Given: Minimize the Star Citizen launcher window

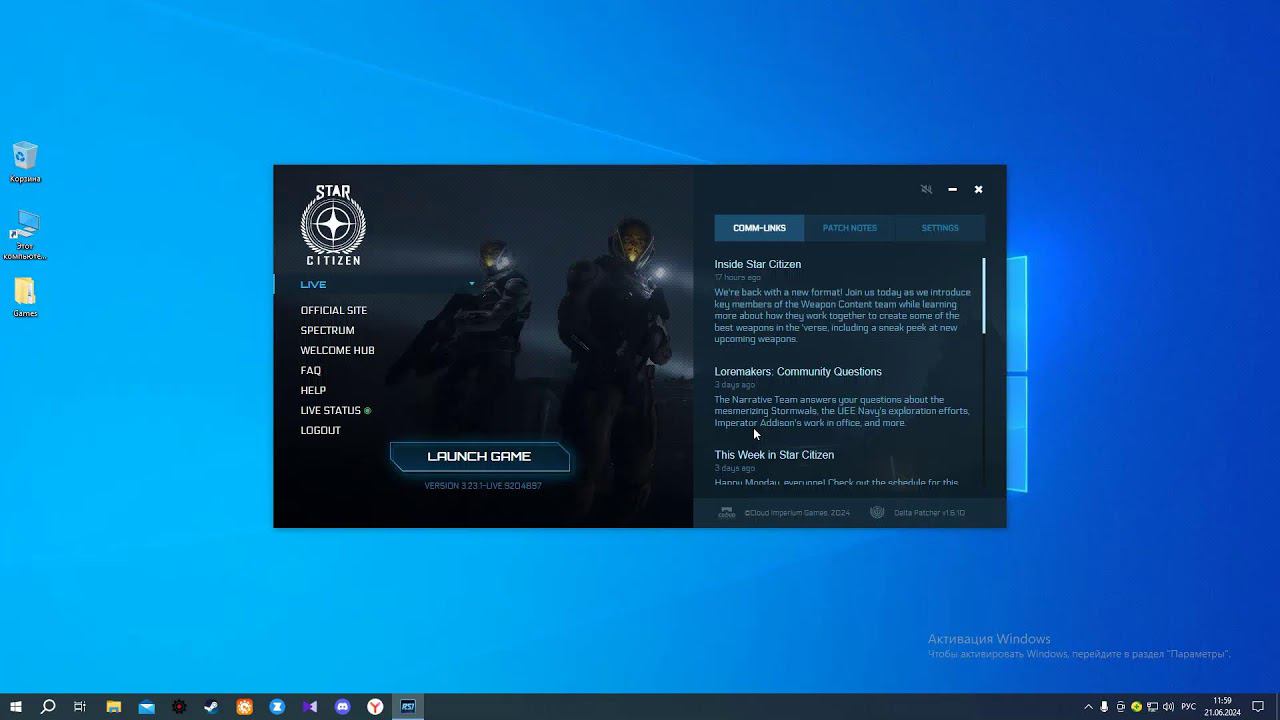Looking at the screenshot, I should tap(952, 189).
